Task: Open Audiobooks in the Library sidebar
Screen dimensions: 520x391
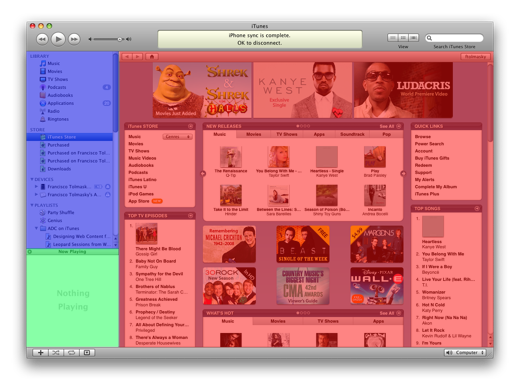Action: click(x=60, y=95)
